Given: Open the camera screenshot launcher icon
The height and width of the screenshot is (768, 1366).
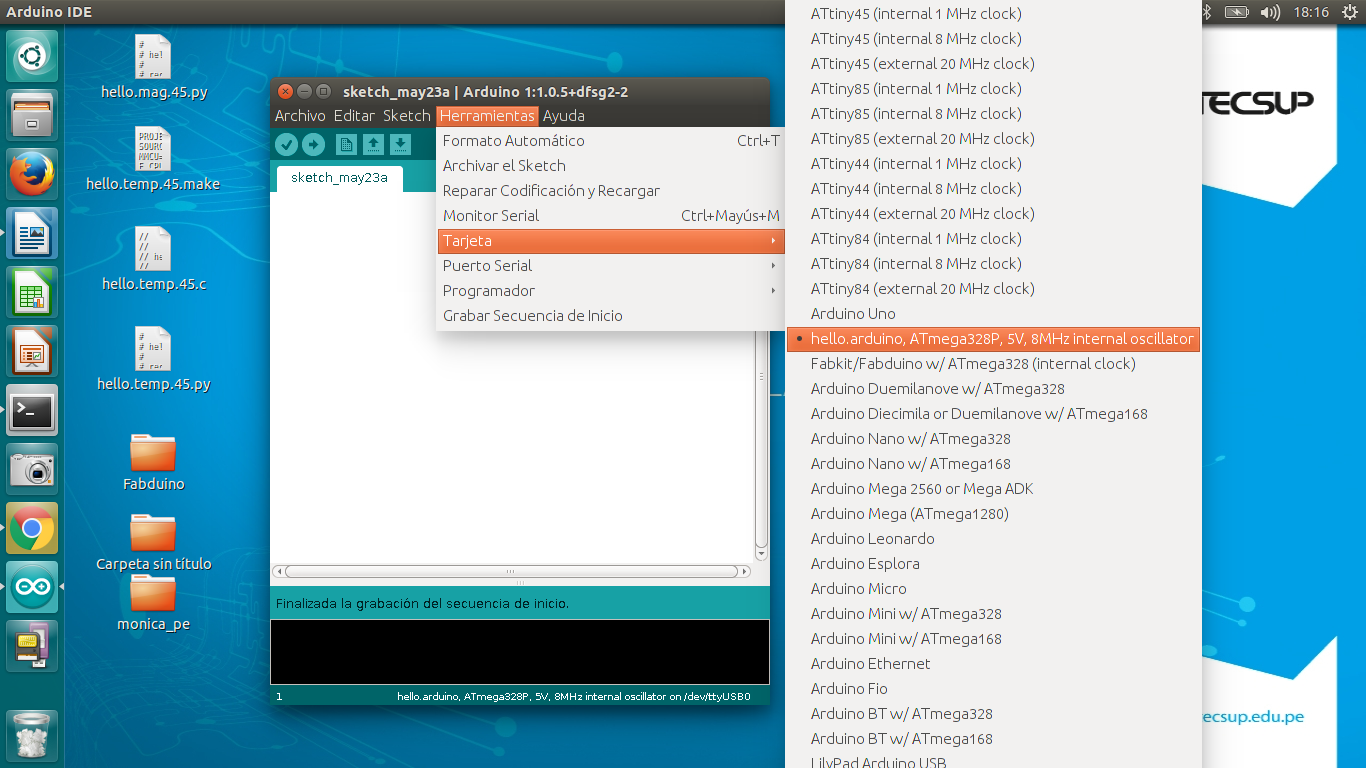Looking at the screenshot, I should pyautogui.click(x=32, y=469).
